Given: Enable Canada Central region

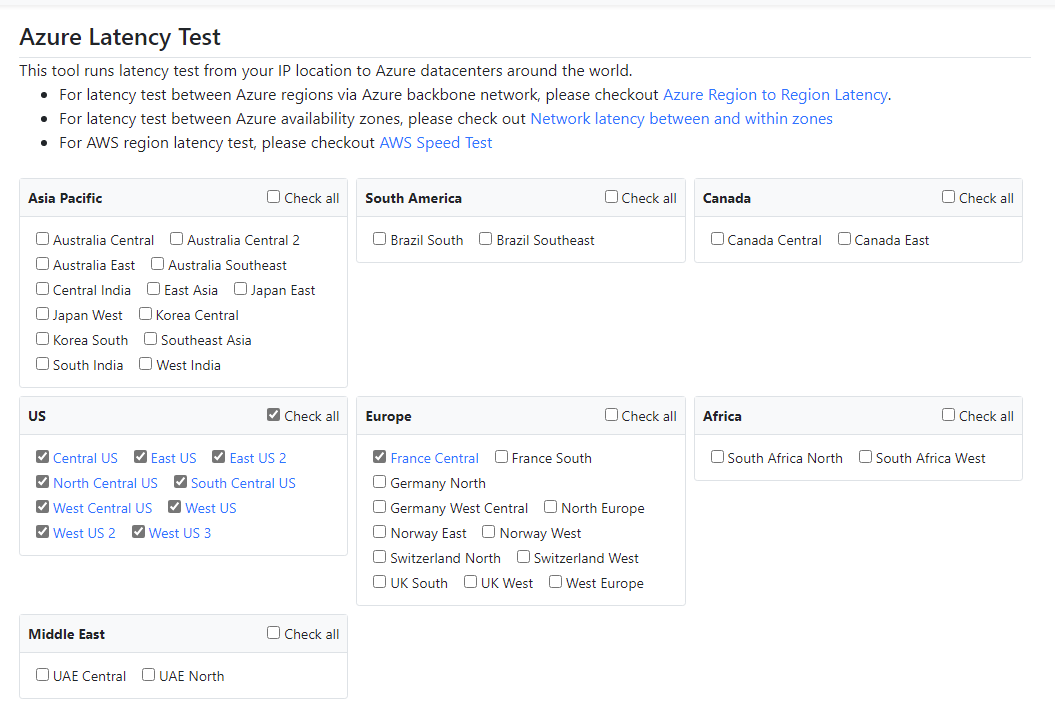Looking at the screenshot, I should tap(717, 239).
